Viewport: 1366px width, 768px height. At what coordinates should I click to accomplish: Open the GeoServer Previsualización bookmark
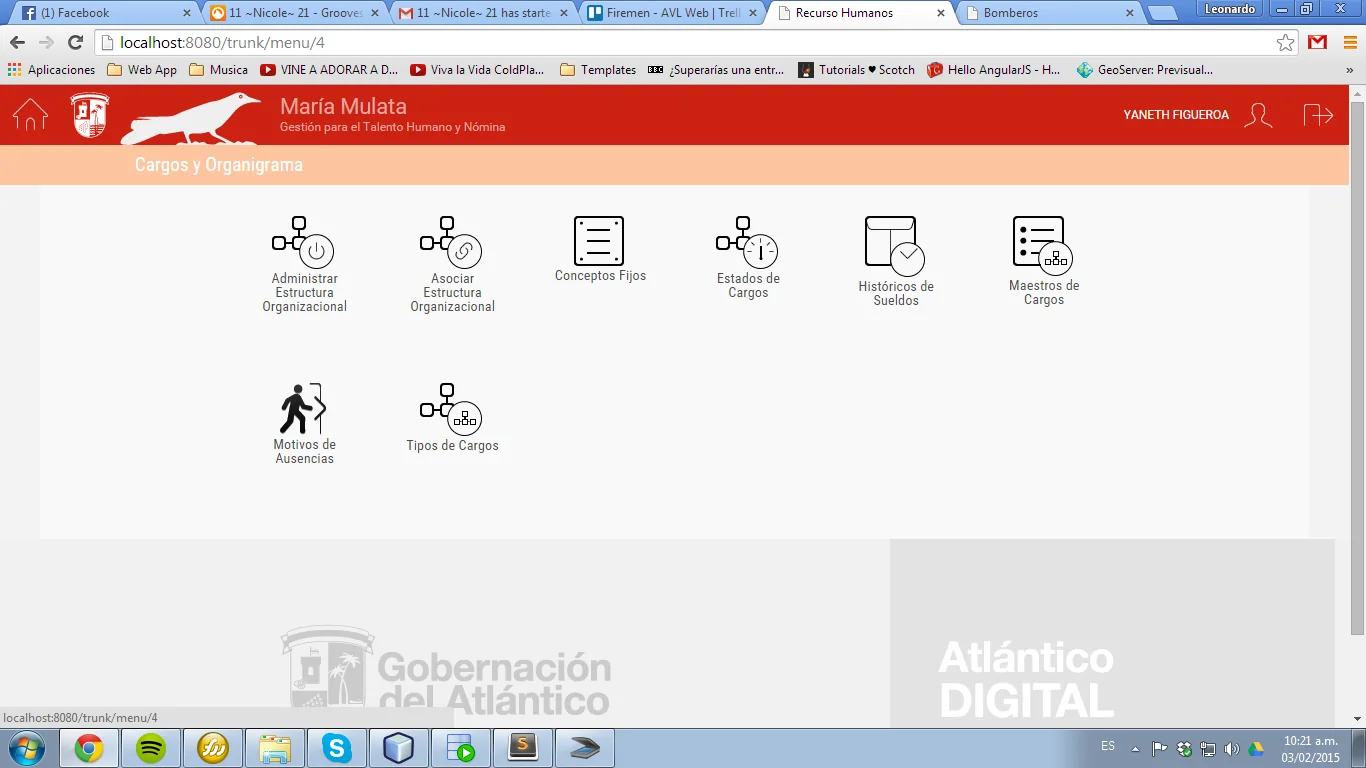click(x=1144, y=70)
